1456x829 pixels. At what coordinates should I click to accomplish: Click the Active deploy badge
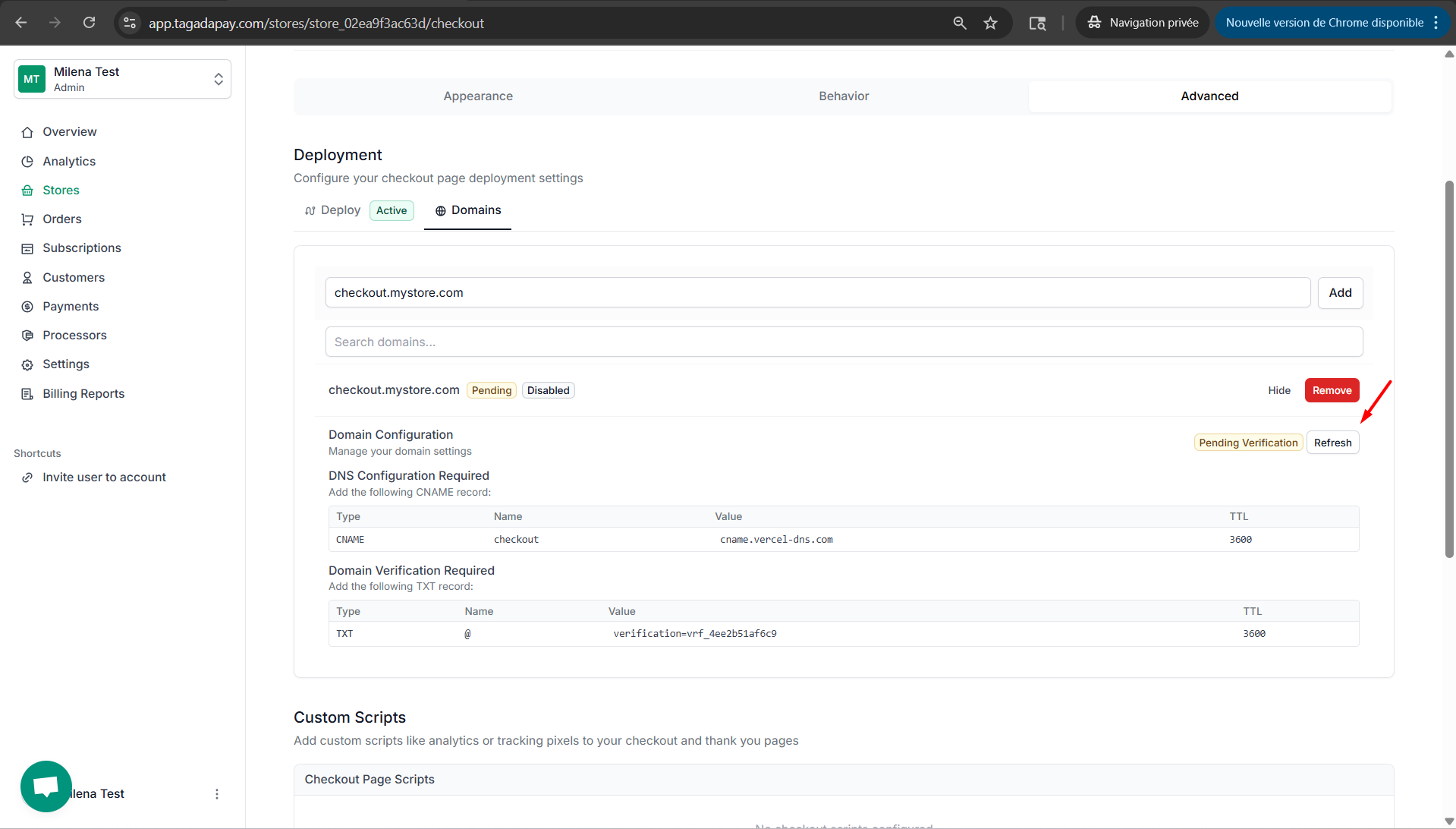click(x=392, y=211)
